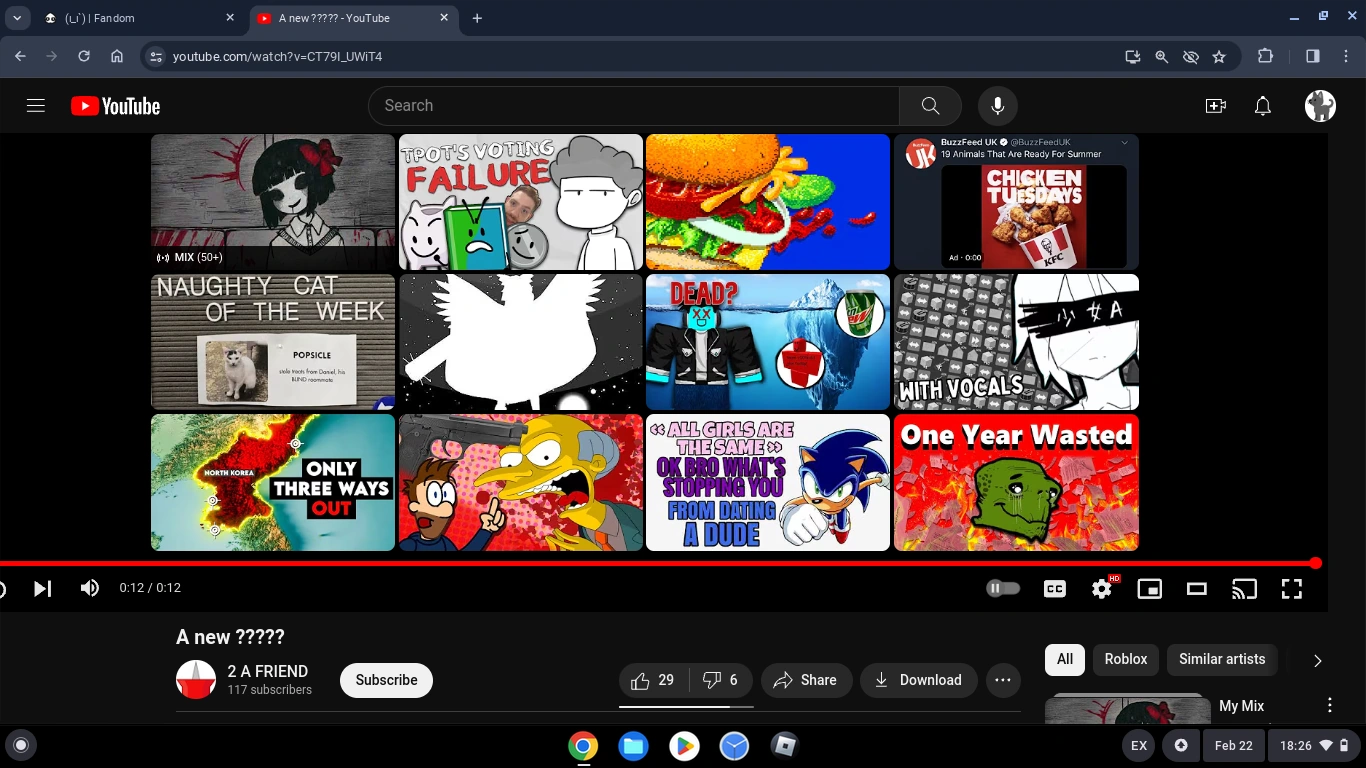Open the My Mix three-dot menu
The height and width of the screenshot is (768, 1366).
click(x=1330, y=705)
